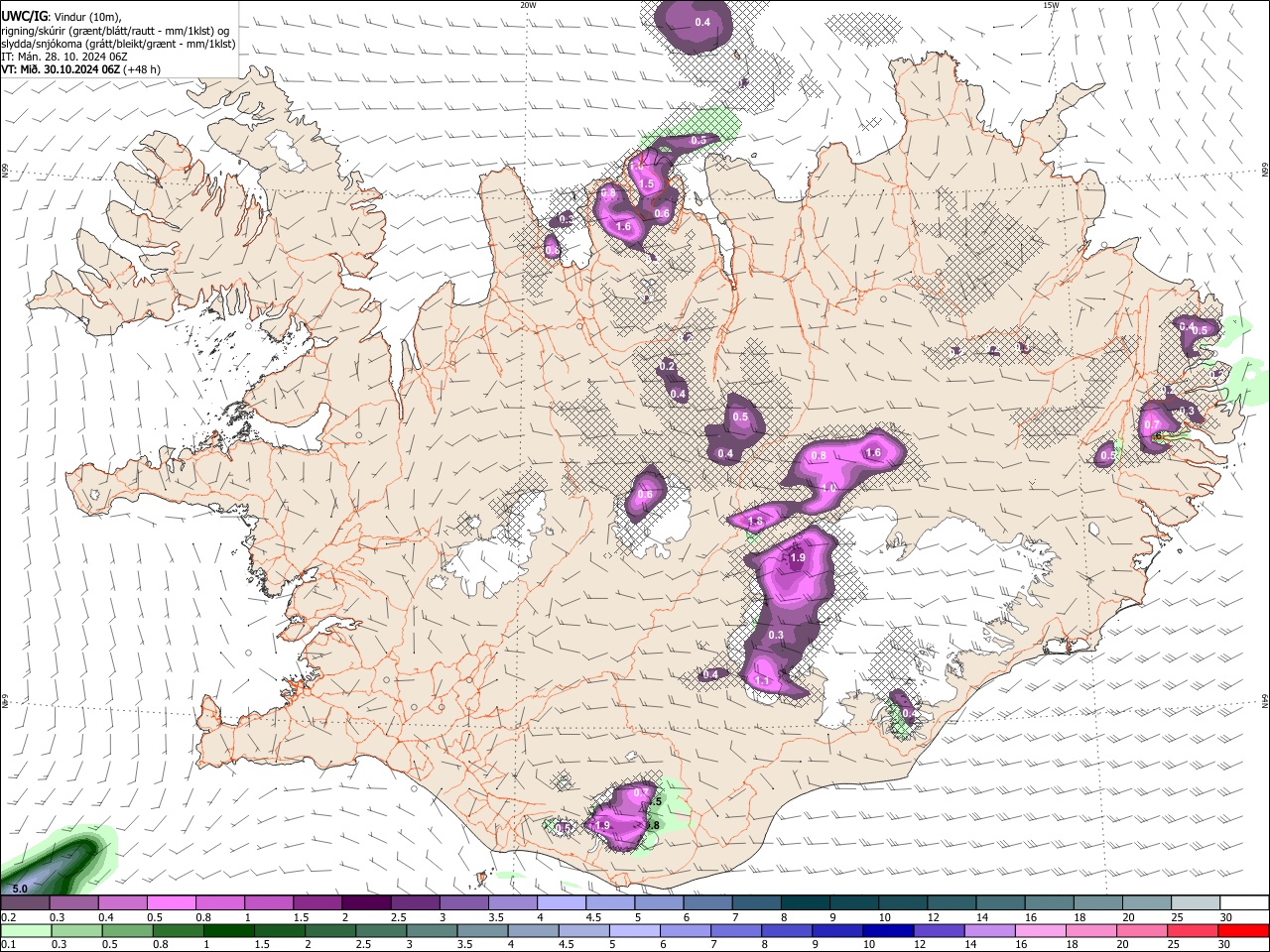Select the light purple lower swatch labeled 14
Viewport: 1270px width, 952px height.
[989, 930]
